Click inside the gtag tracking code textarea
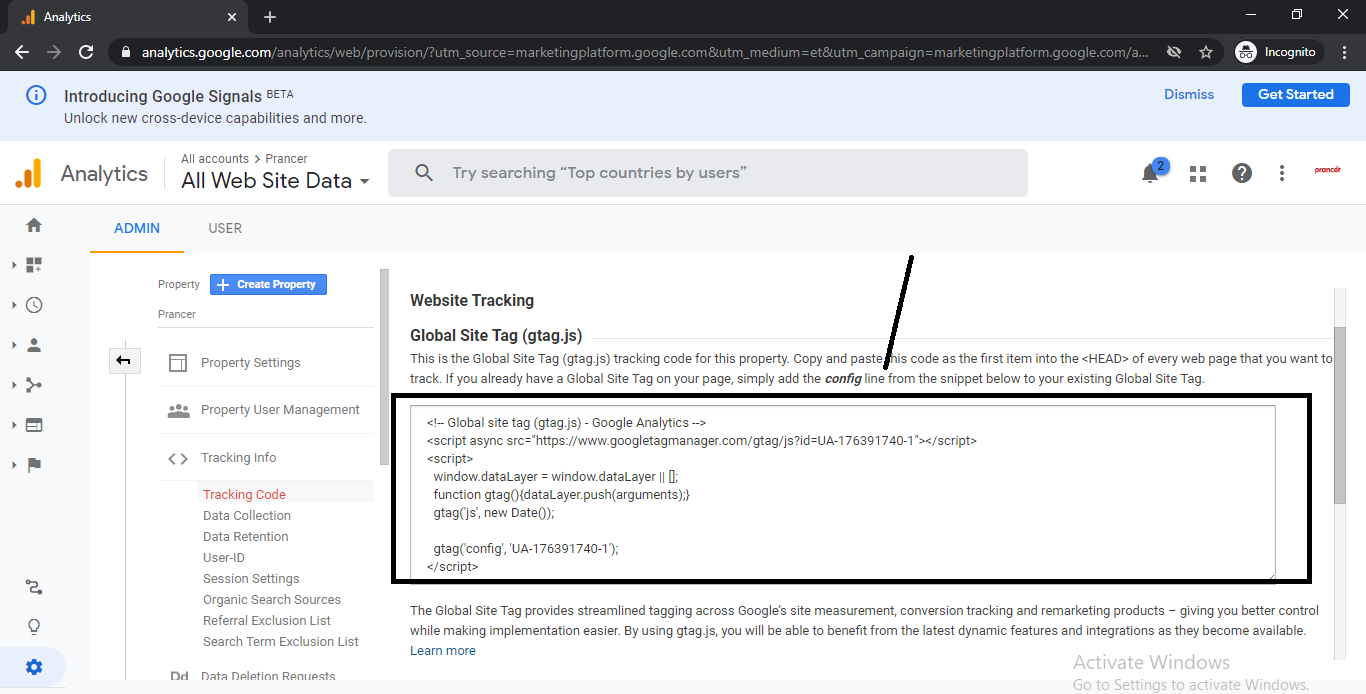This screenshot has height=694, width=1366. [x=843, y=492]
